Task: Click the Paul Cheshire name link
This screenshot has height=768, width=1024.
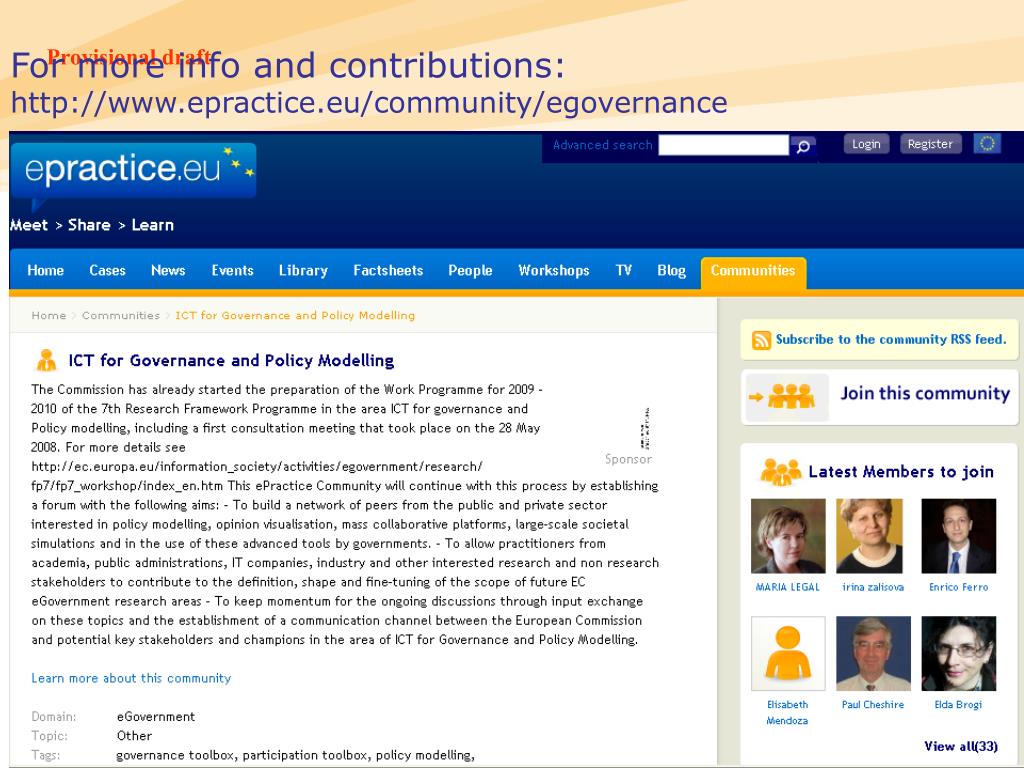Action: point(873,705)
